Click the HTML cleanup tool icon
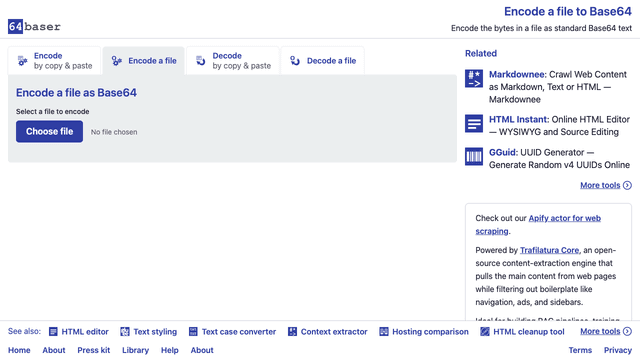Screen dimensions: 640x360 tap(484, 331)
